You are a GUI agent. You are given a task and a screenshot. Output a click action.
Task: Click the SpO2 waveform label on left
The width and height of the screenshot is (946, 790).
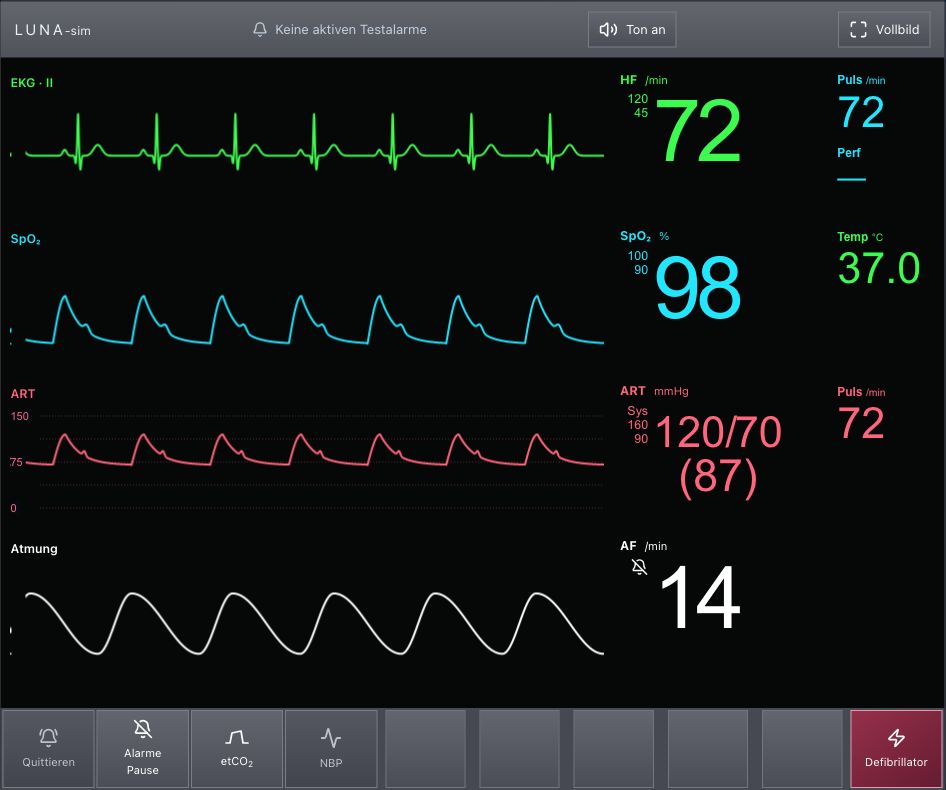tap(25, 239)
